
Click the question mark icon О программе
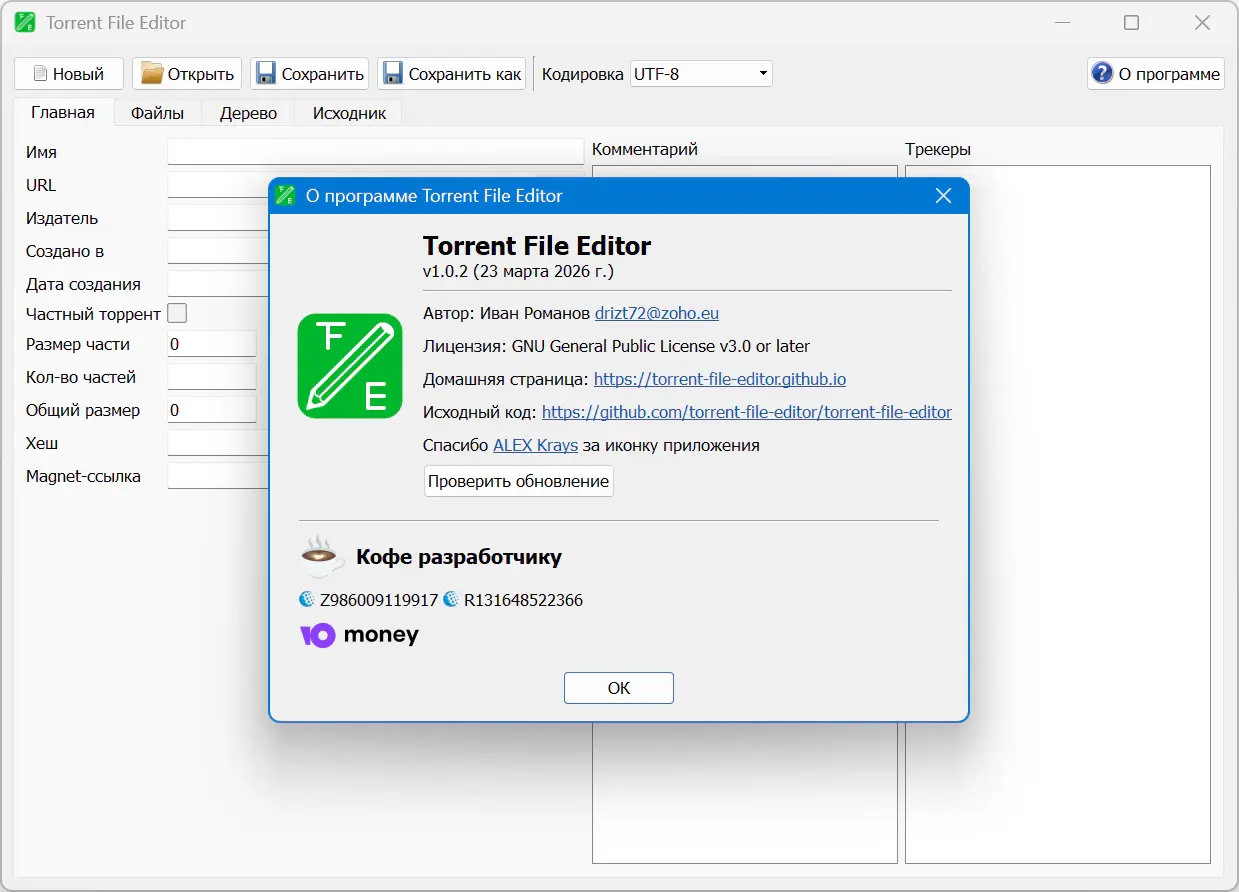click(x=1102, y=73)
